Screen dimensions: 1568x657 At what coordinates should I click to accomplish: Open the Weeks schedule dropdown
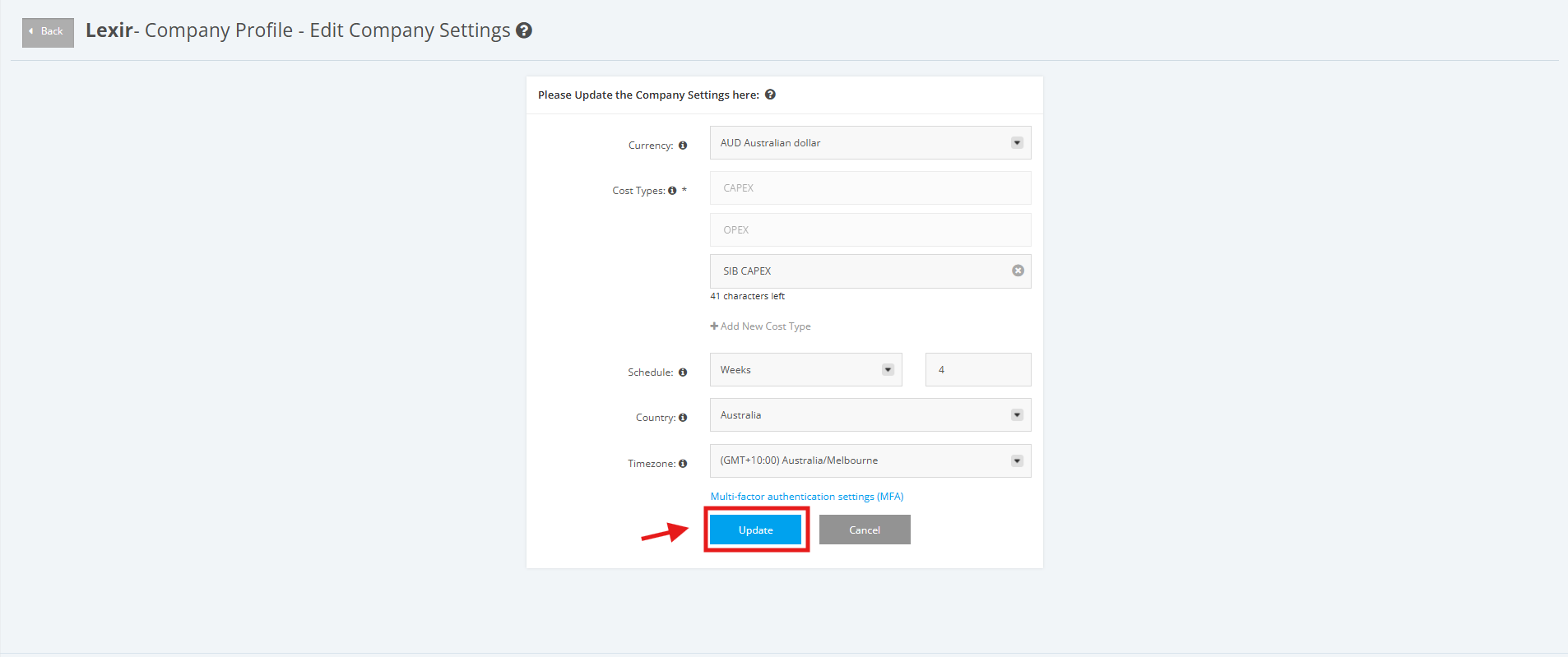(x=806, y=370)
